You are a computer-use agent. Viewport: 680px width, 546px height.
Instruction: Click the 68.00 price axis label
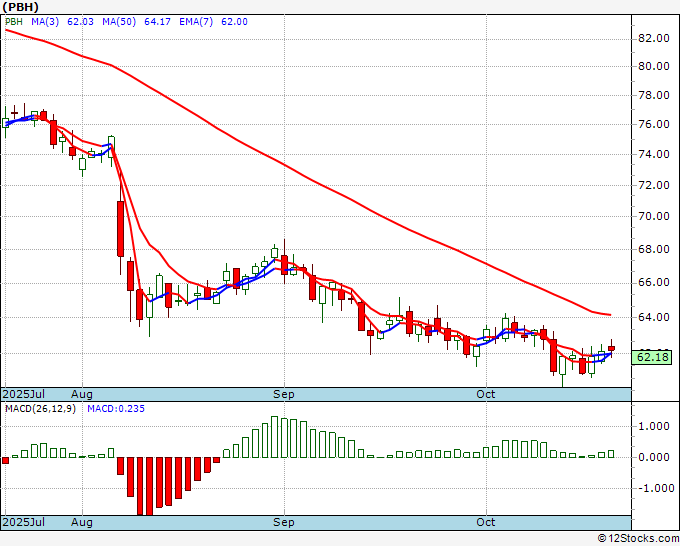[x=654, y=249]
